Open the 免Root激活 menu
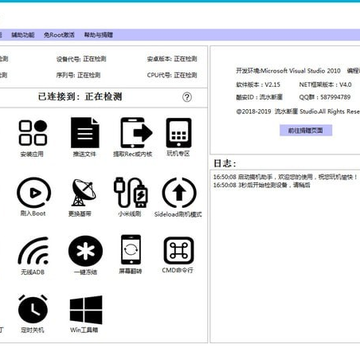 point(59,35)
